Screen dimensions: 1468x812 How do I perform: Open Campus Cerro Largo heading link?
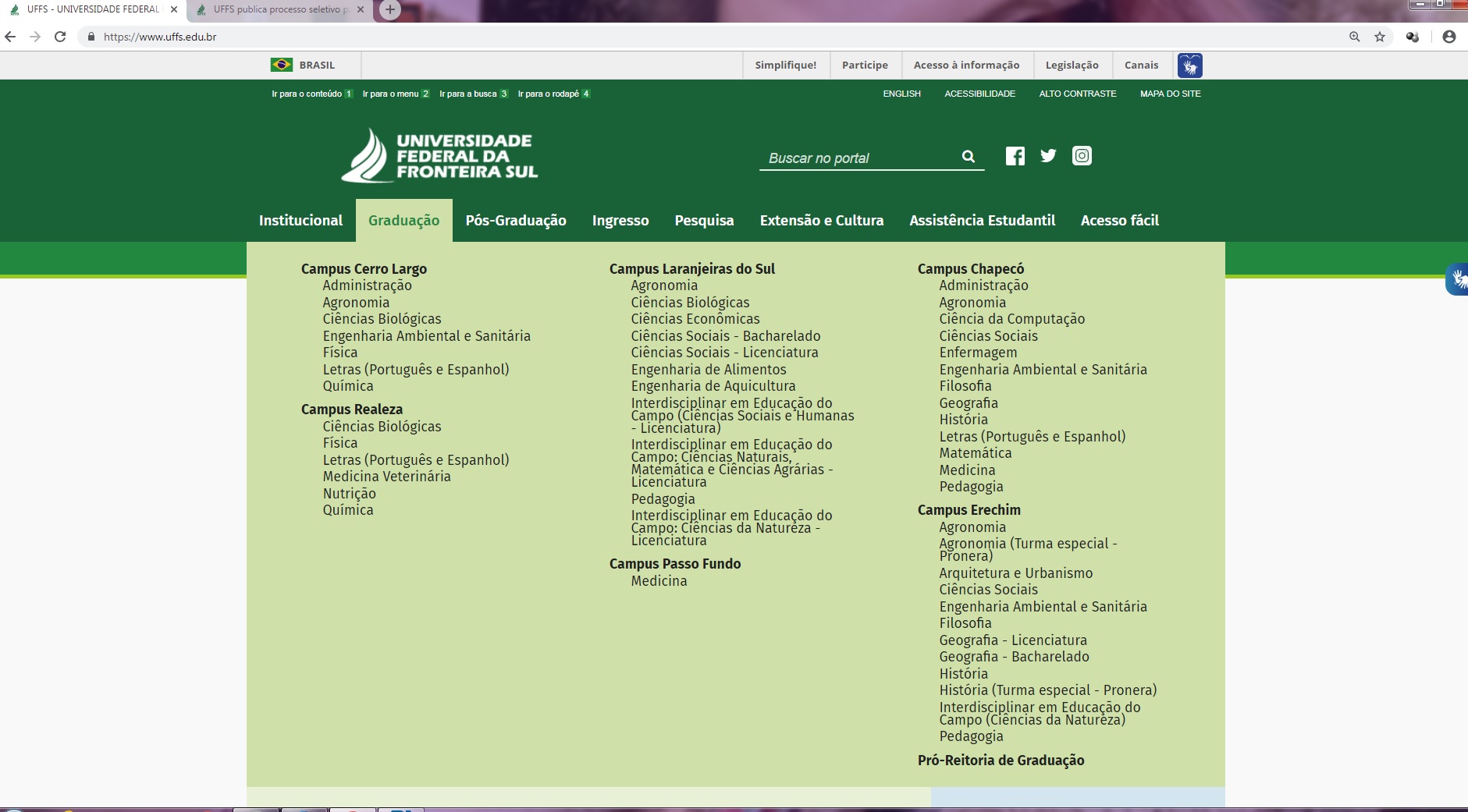(364, 269)
